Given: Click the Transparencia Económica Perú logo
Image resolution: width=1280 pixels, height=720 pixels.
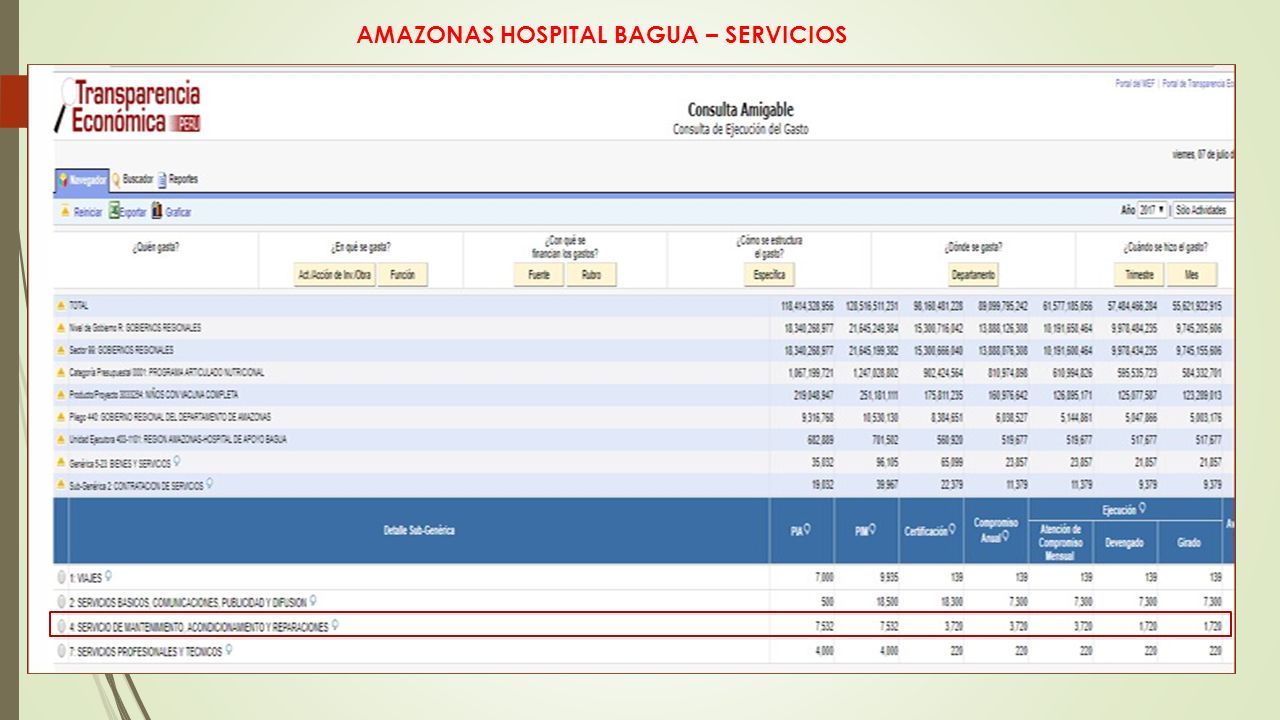Looking at the screenshot, I should pos(128,108).
